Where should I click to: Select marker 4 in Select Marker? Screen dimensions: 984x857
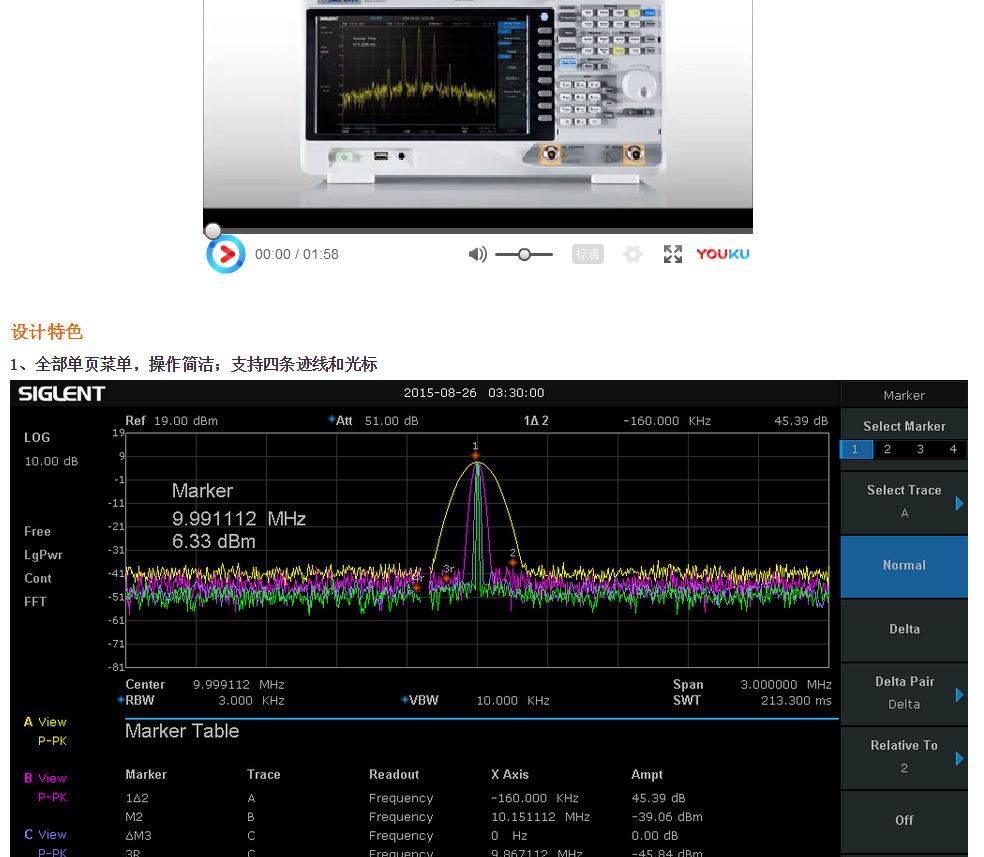(952, 450)
